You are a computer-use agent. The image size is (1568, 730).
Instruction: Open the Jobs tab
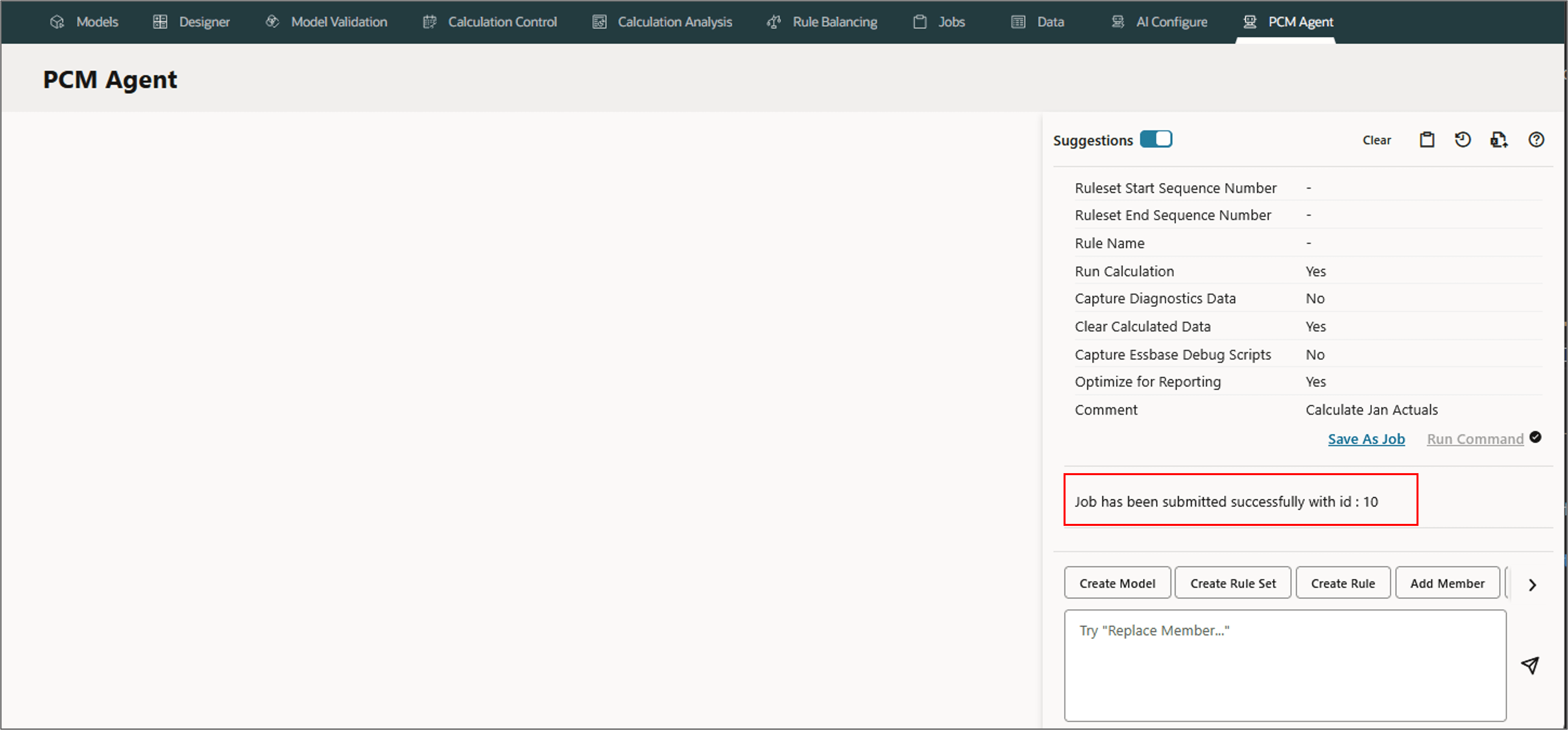pyautogui.click(x=951, y=22)
